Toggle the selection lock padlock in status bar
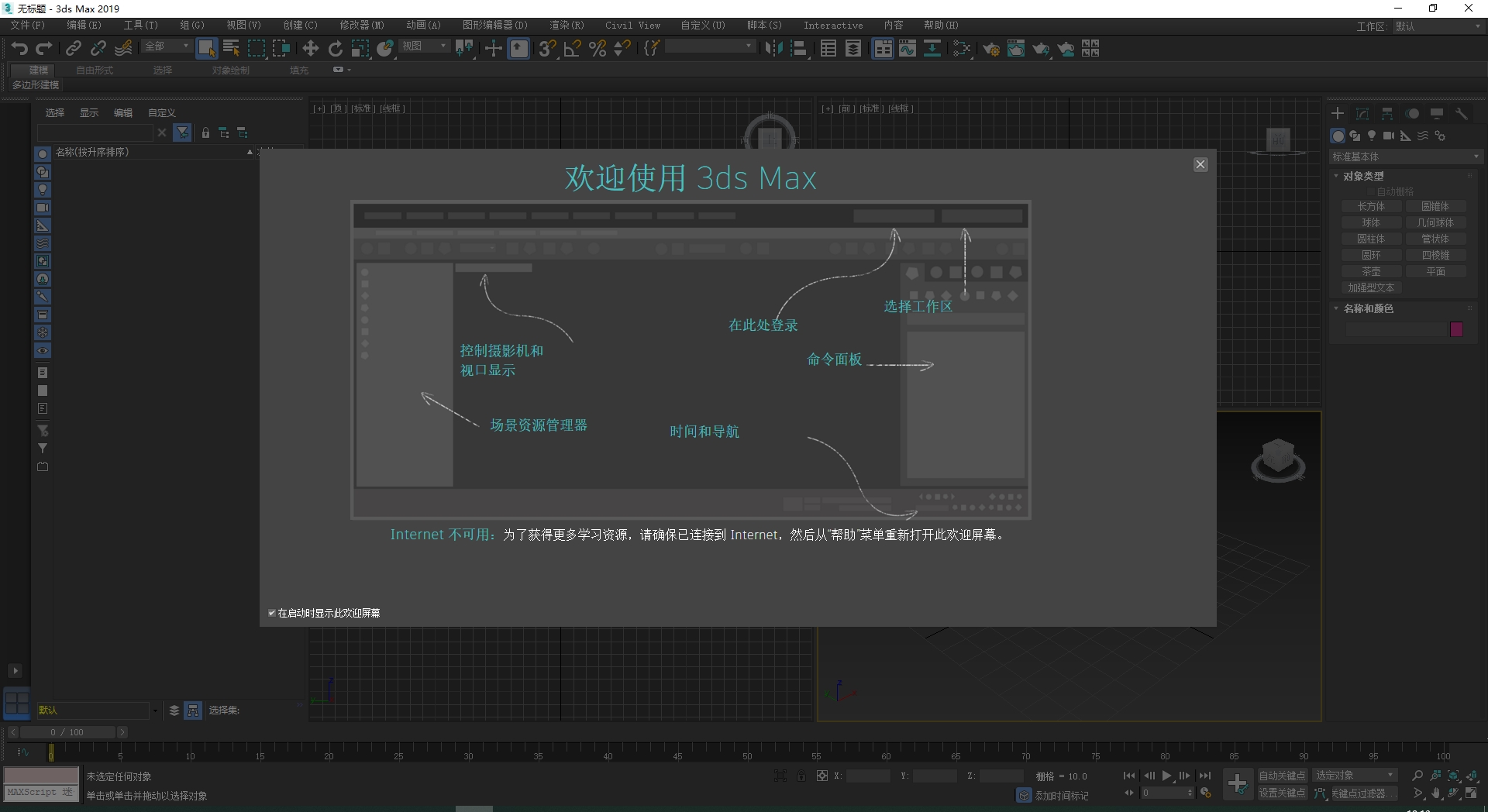 point(801,776)
